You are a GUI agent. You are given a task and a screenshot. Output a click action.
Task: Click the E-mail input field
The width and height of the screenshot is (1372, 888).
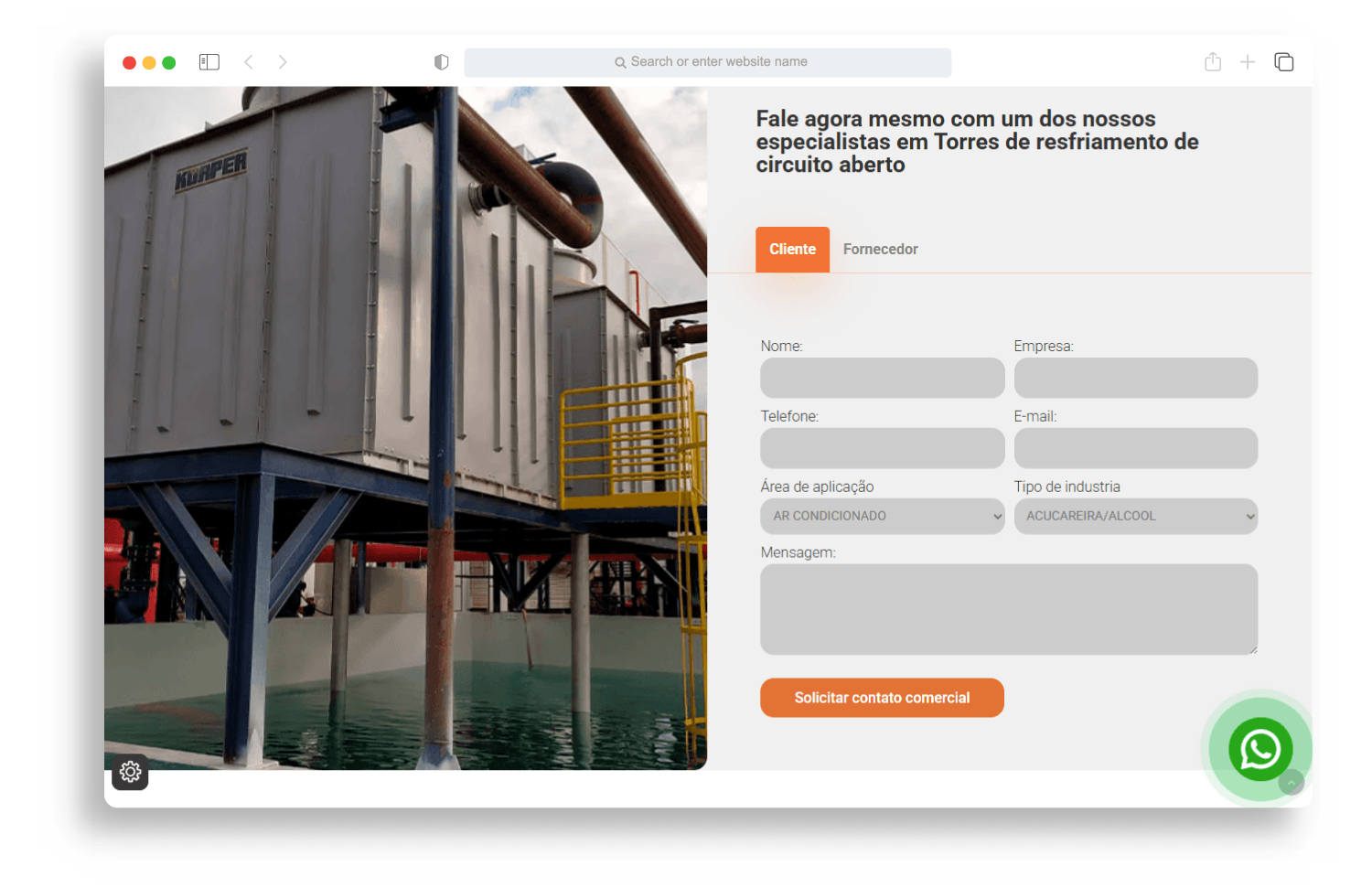1136,448
